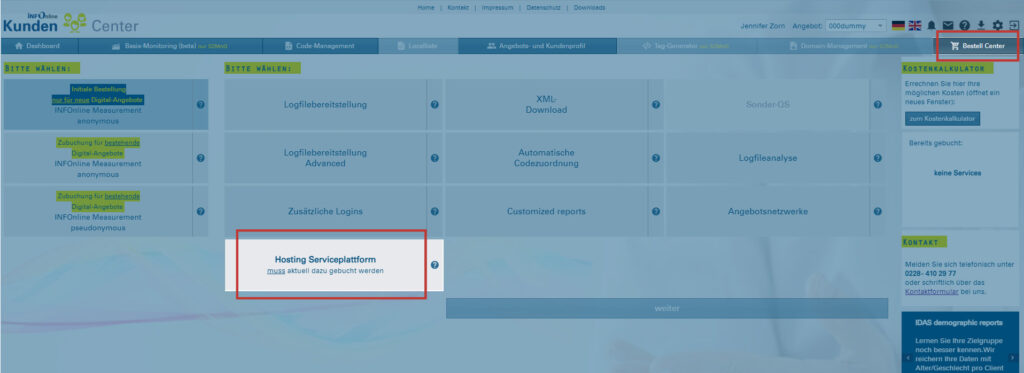The height and width of the screenshot is (373, 1024).
Task: Open notifications bell icon
Action: tap(931, 25)
